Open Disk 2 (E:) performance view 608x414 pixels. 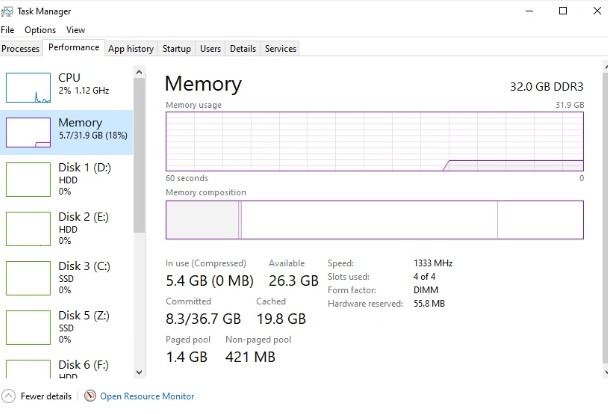click(x=67, y=228)
